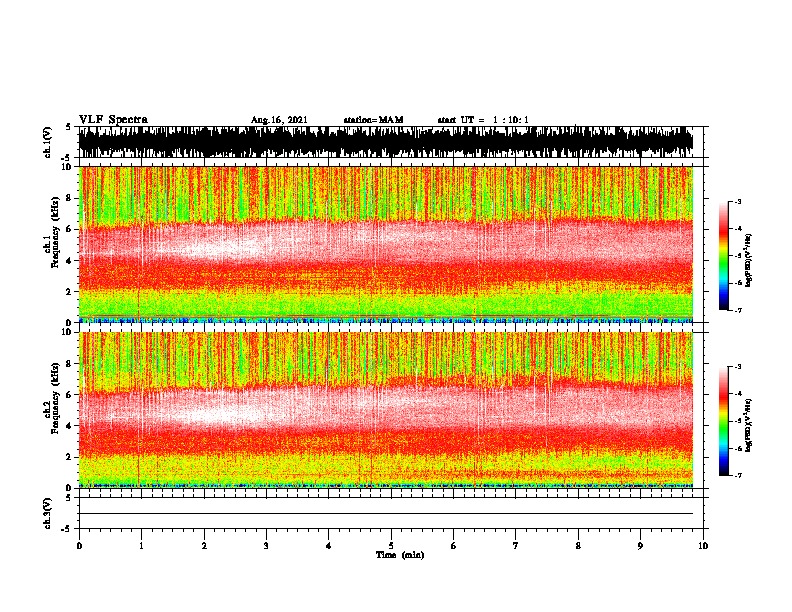This screenshot has width=792, height=612.
Task: Click the time axis tick label "5"
Action: pos(391,546)
